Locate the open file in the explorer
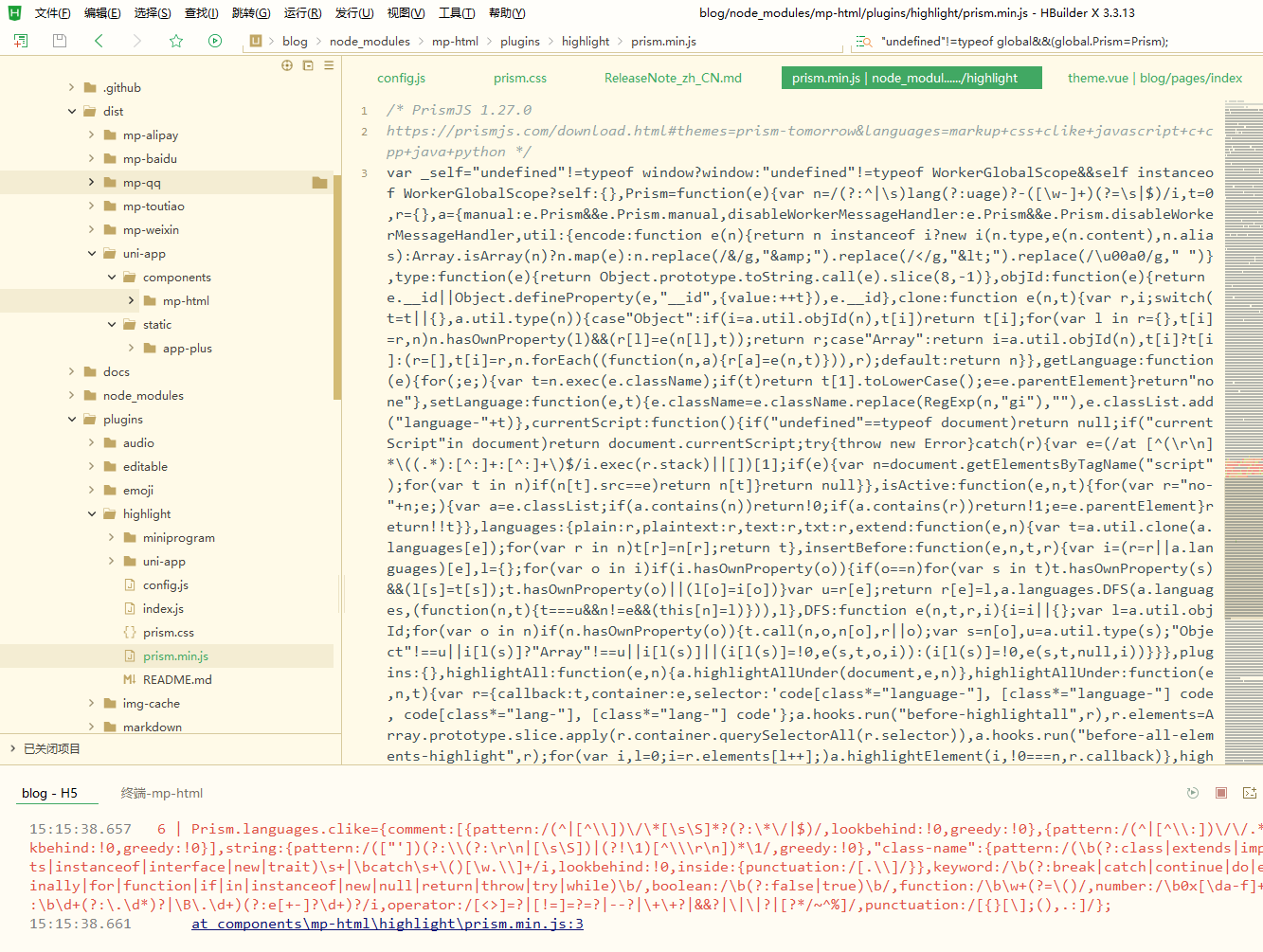The height and width of the screenshot is (952, 1263). point(287,65)
